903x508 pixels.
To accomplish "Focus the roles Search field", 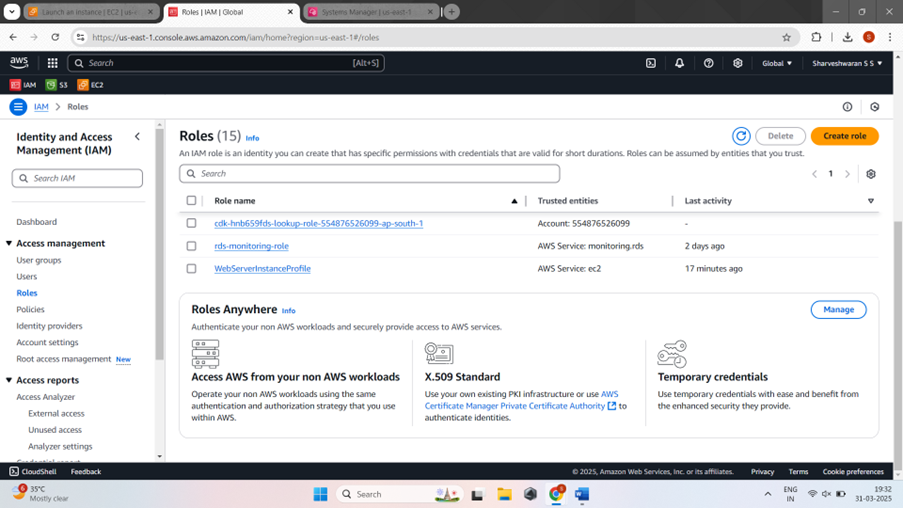I will [x=369, y=173].
